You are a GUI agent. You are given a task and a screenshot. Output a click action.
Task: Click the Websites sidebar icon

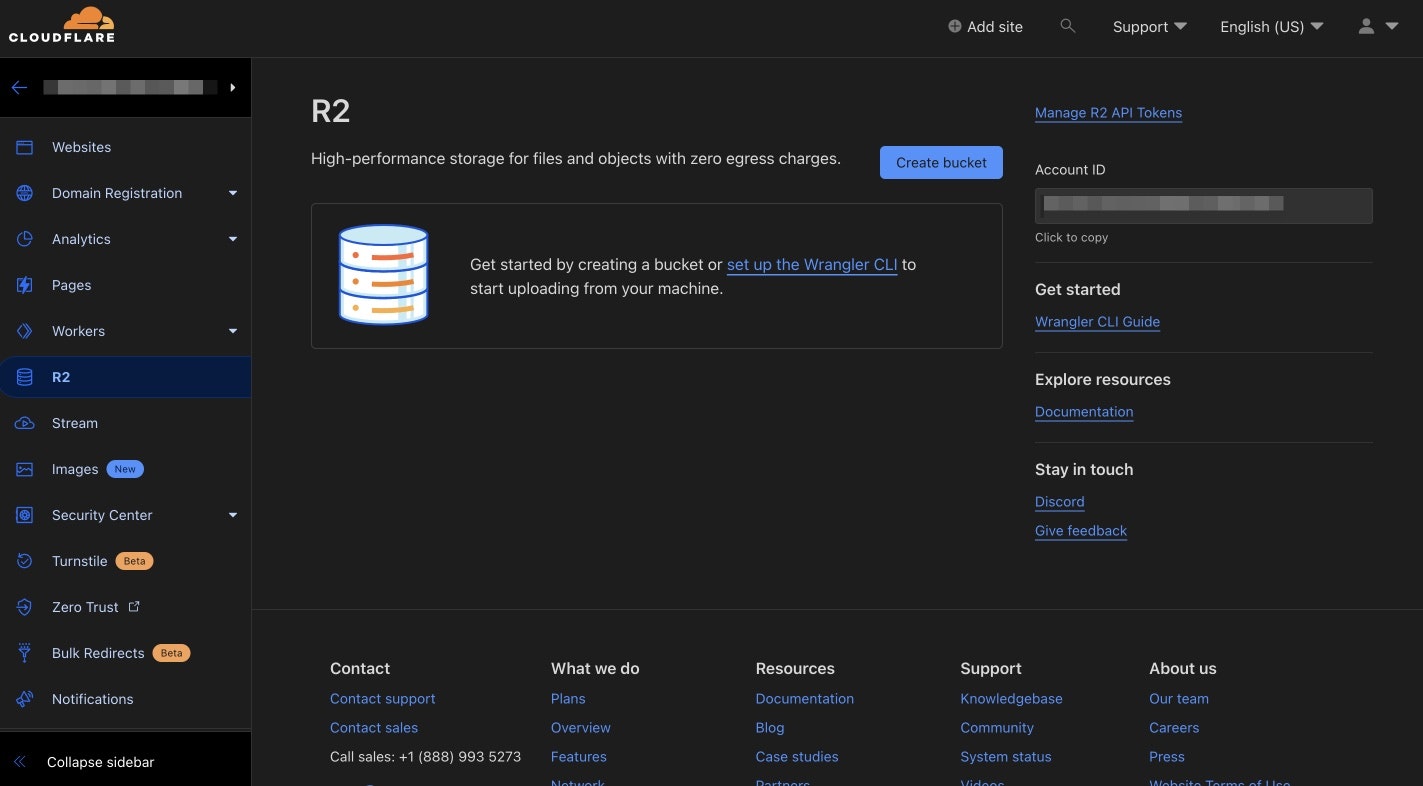(25, 147)
